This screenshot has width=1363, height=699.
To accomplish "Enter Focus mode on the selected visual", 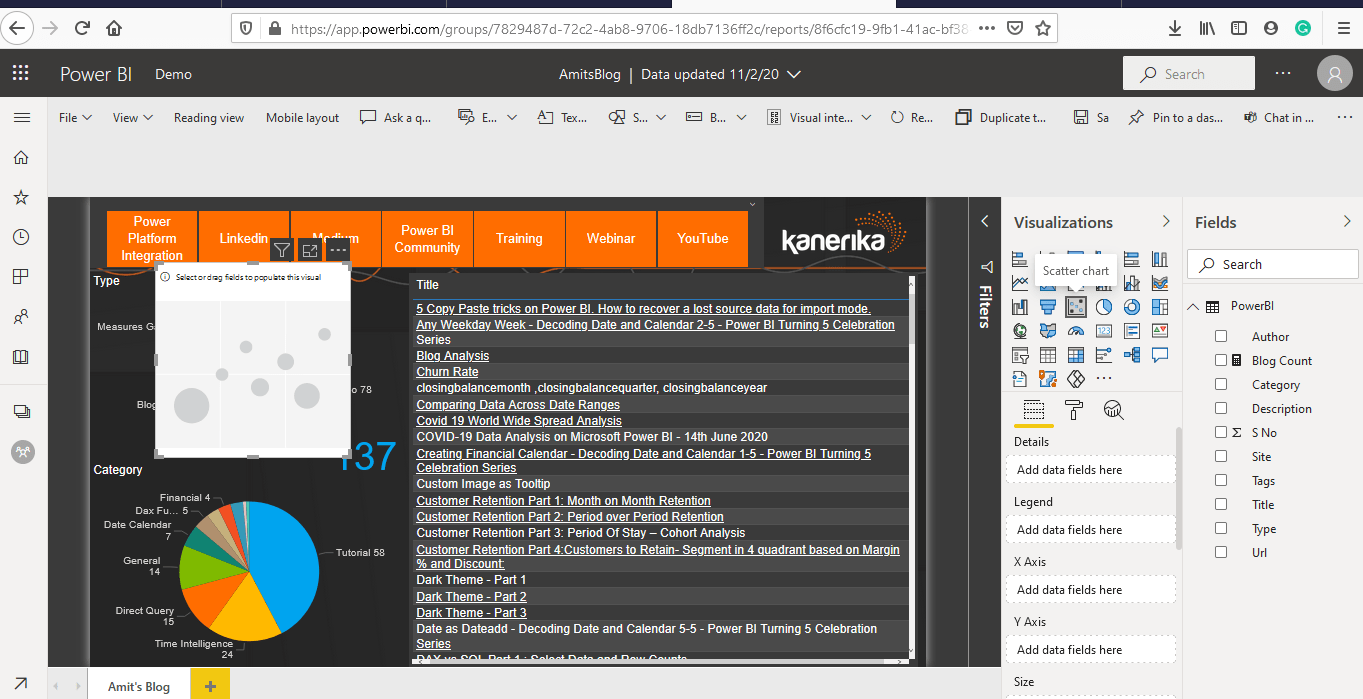I will [310, 250].
